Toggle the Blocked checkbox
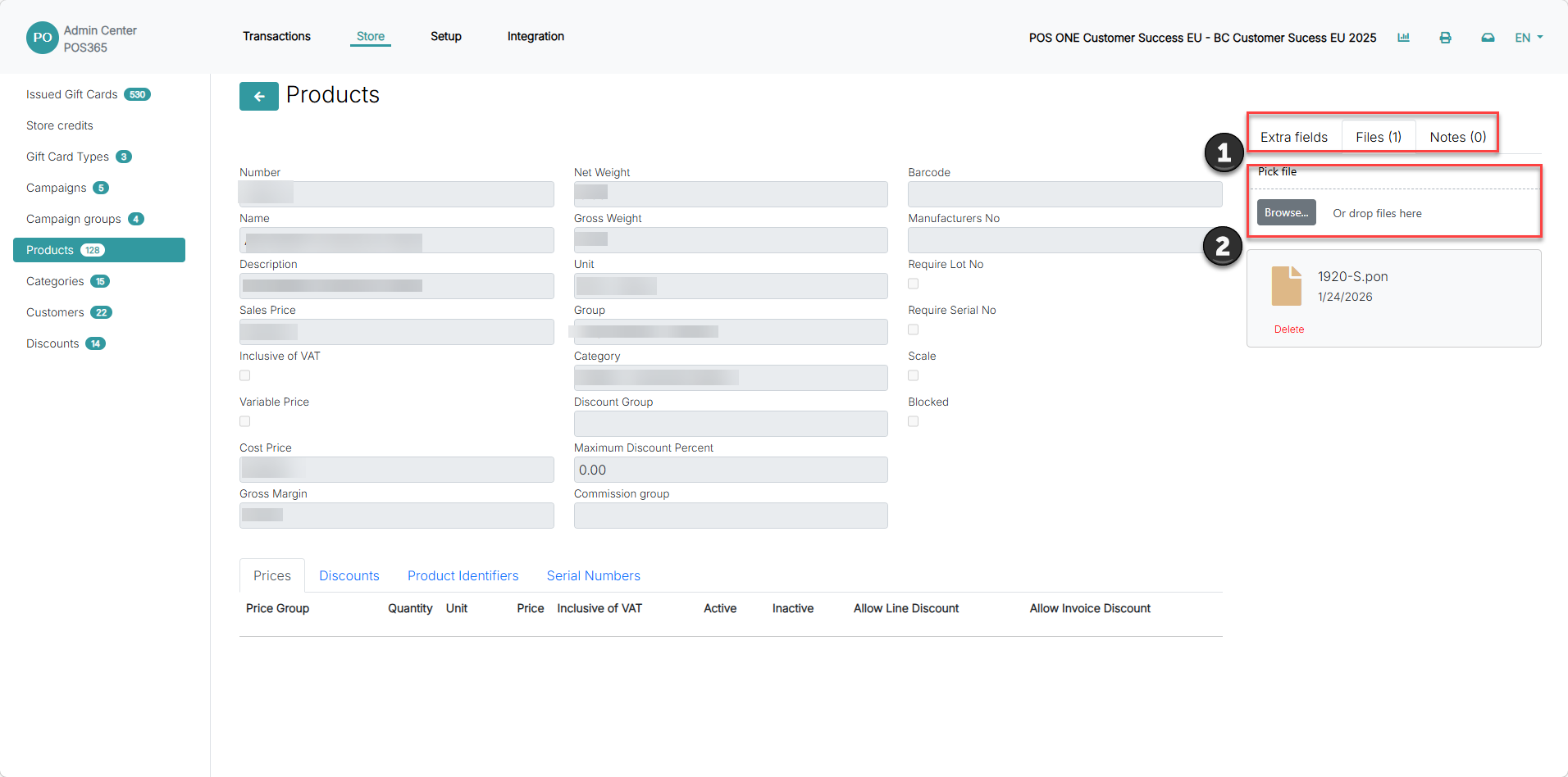 914,421
